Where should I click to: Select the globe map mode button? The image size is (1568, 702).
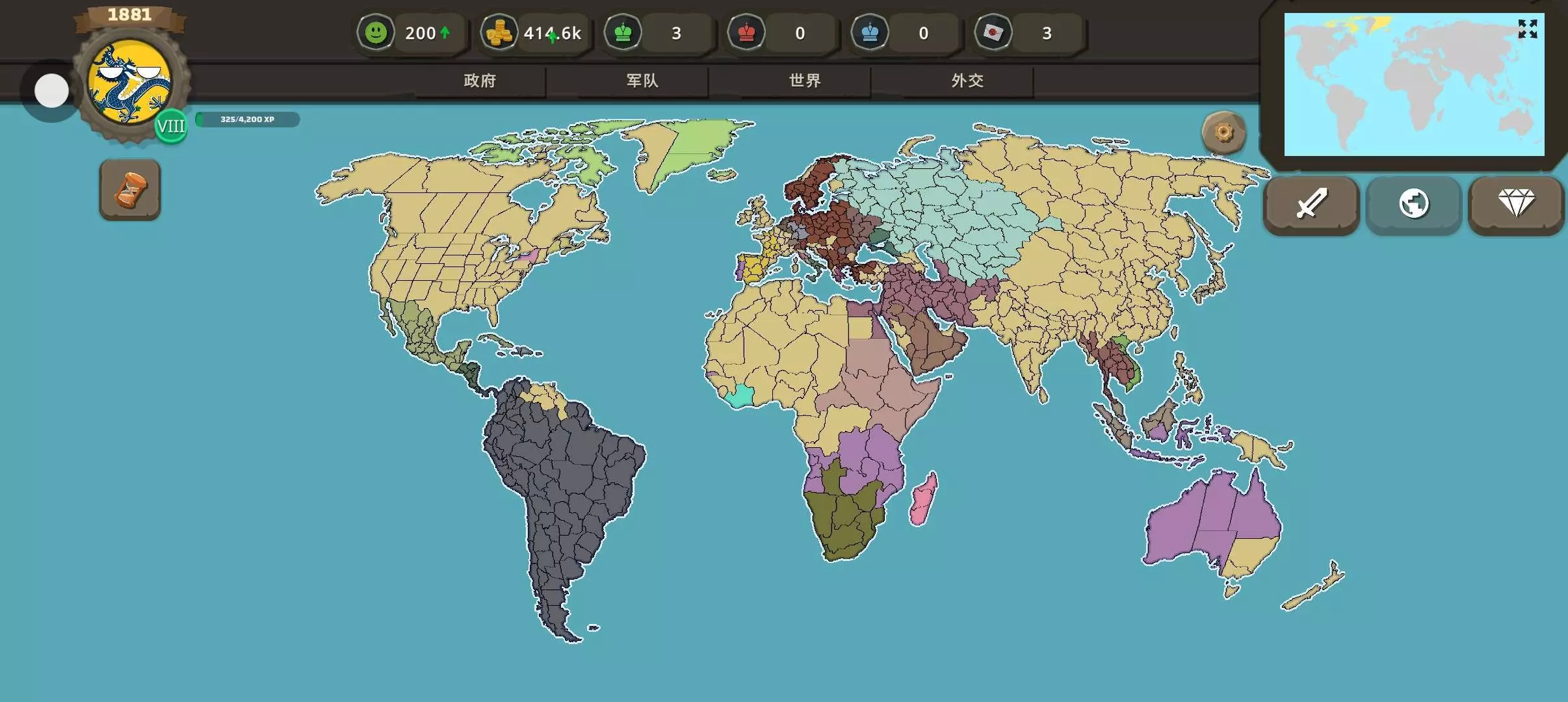click(1414, 204)
